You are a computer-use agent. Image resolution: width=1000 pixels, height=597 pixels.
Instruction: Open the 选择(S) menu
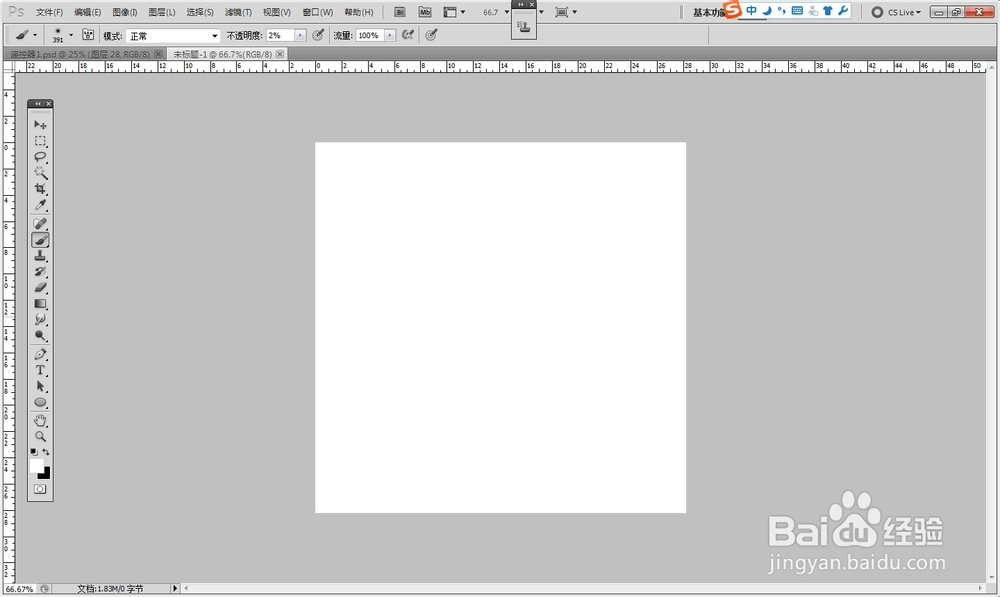pos(200,12)
